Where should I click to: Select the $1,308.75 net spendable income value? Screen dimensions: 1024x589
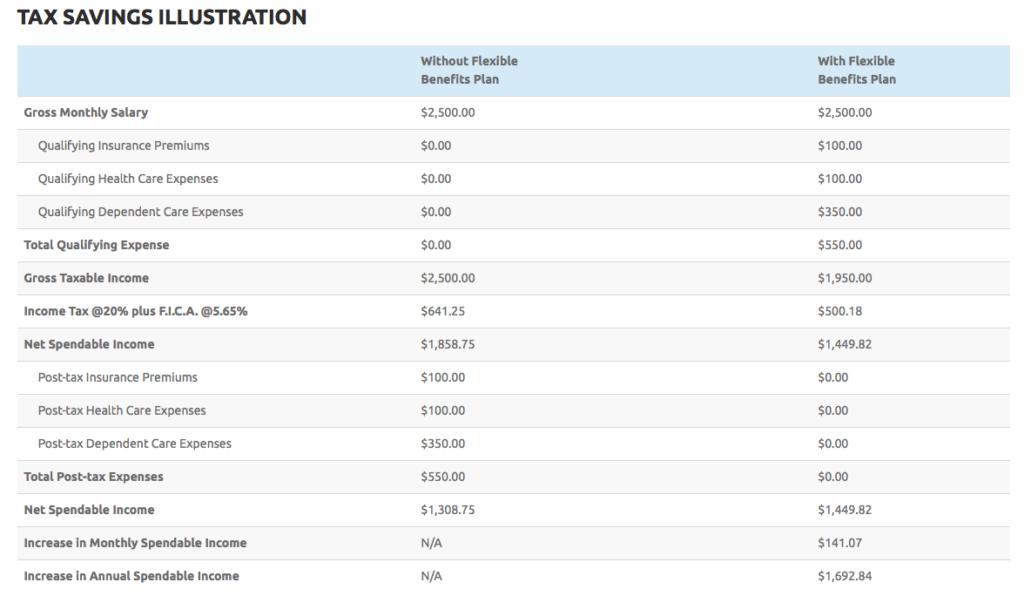pyautogui.click(x=448, y=510)
